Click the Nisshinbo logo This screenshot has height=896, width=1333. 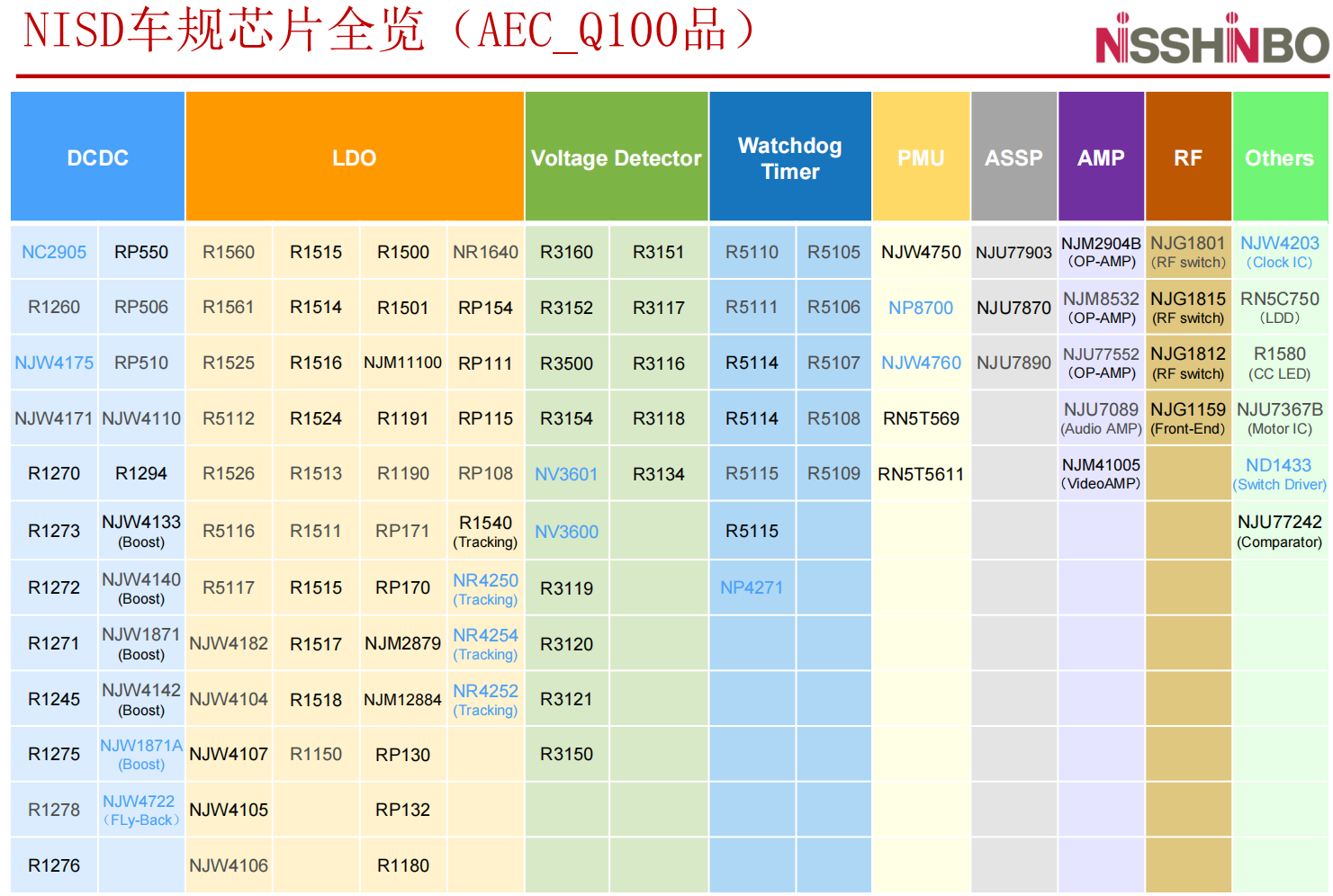[x=1211, y=40]
